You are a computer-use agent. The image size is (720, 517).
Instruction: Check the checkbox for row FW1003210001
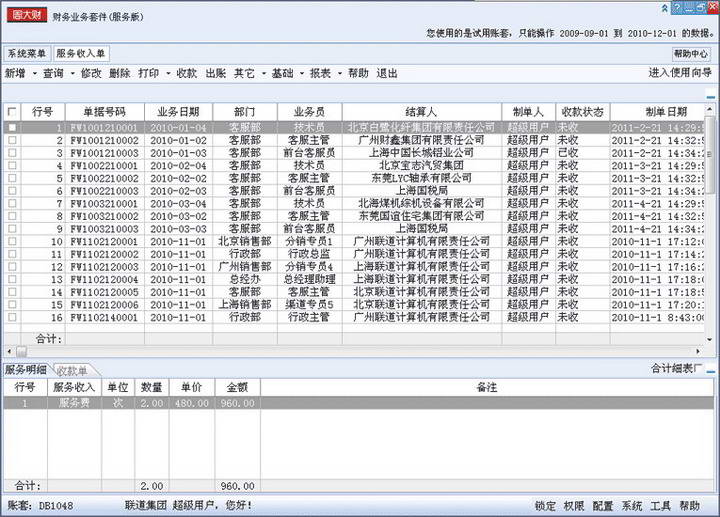click(12, 203)
